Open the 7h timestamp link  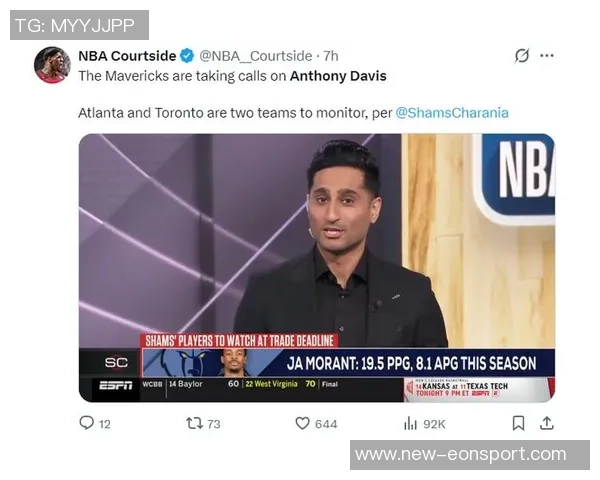pos(331,56)
